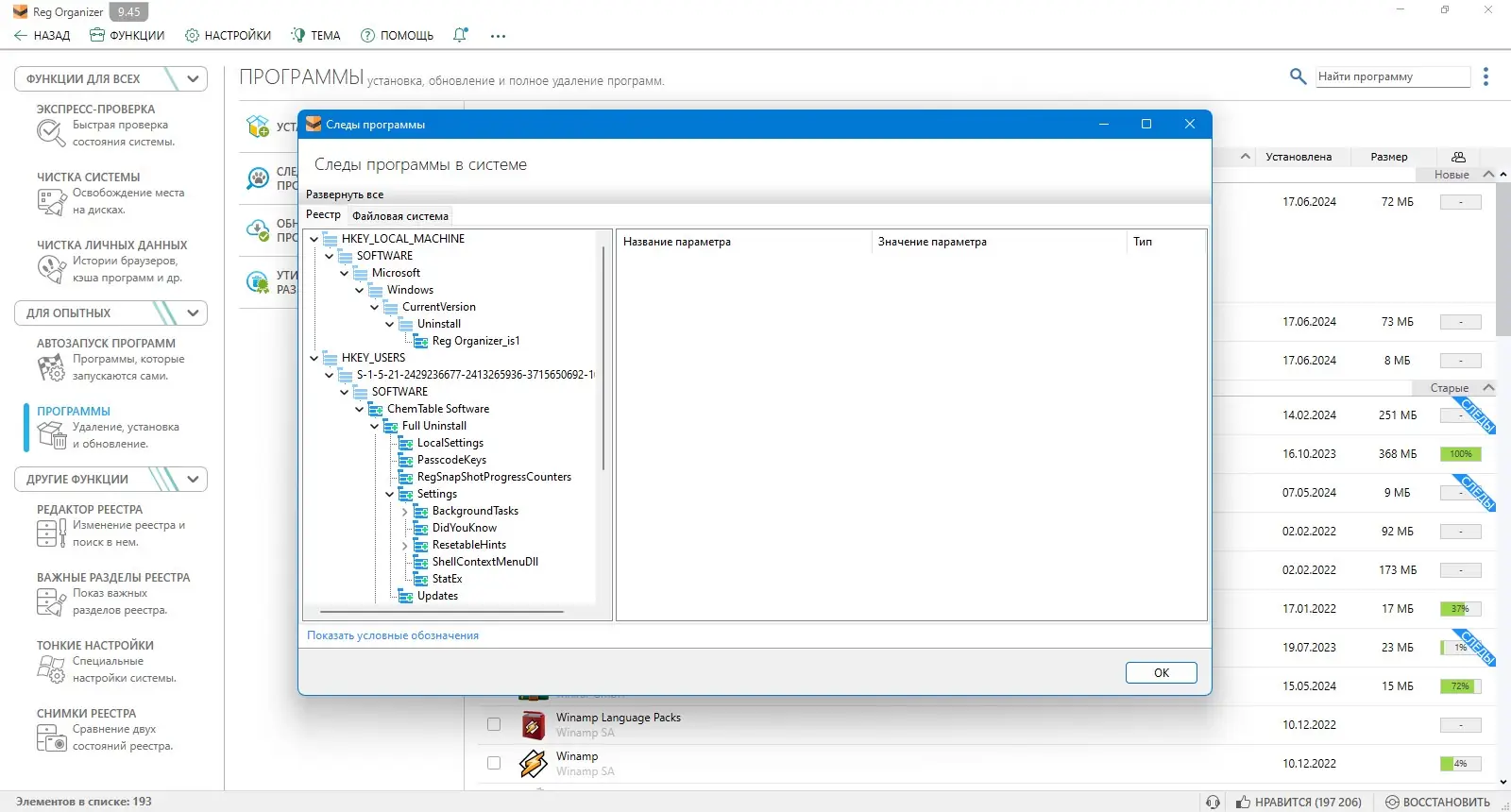
Task: Open the ПОМОЩЬ menu
Action: pos(397,35)
